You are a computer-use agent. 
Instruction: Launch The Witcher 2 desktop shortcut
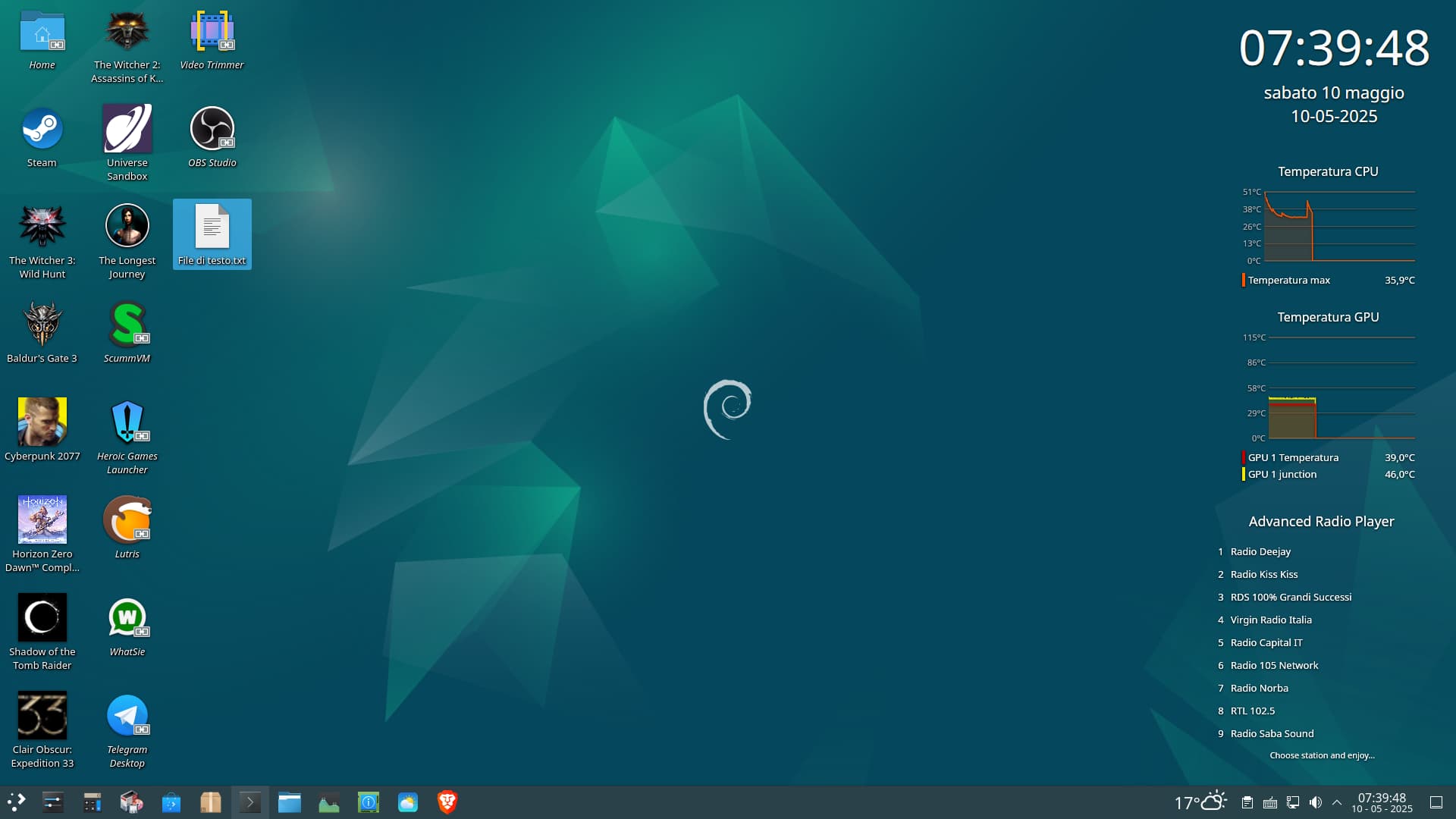(127, 45)
